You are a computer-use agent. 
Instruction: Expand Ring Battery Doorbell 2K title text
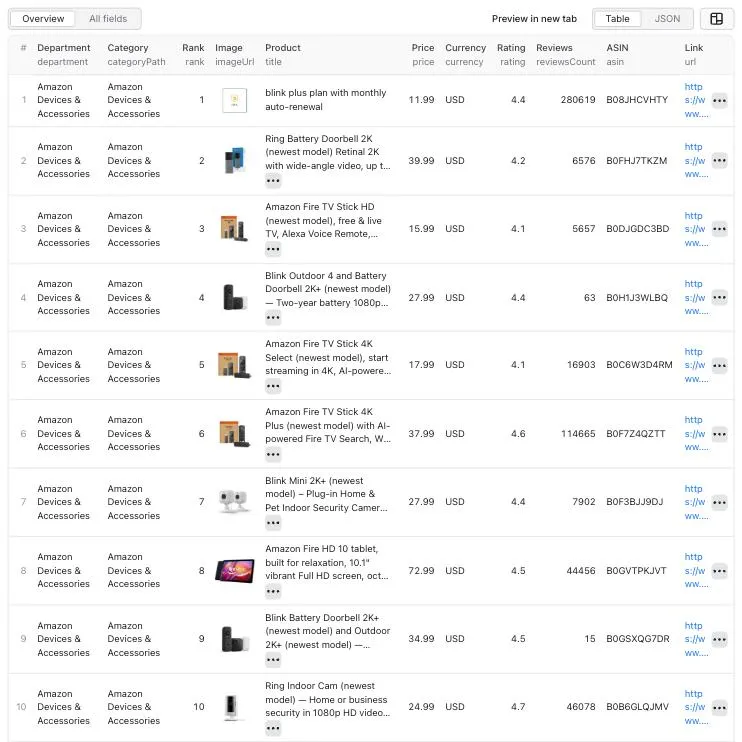(273, 181)
